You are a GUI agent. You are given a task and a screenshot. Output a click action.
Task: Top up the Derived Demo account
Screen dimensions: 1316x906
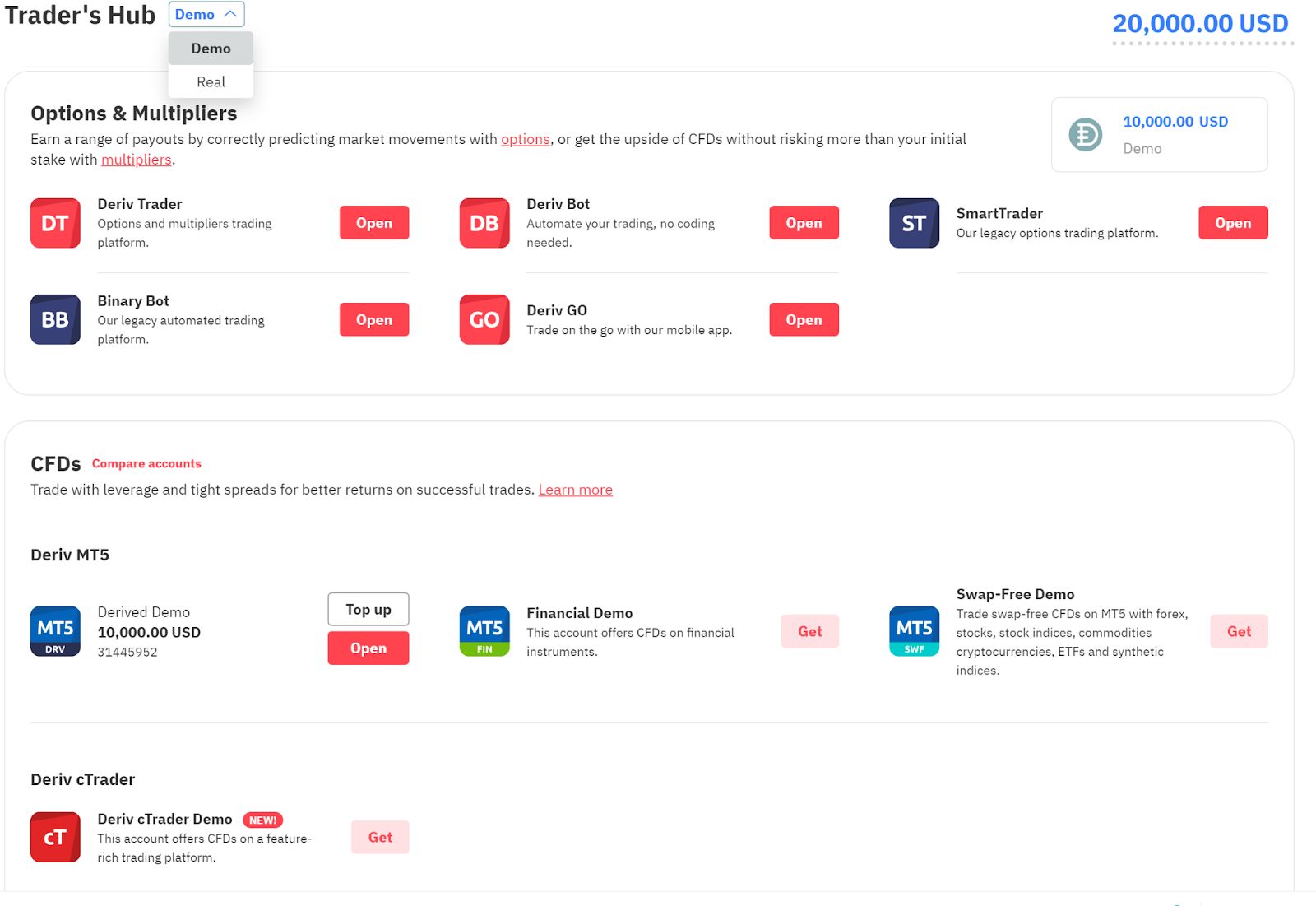click(368, 610)
